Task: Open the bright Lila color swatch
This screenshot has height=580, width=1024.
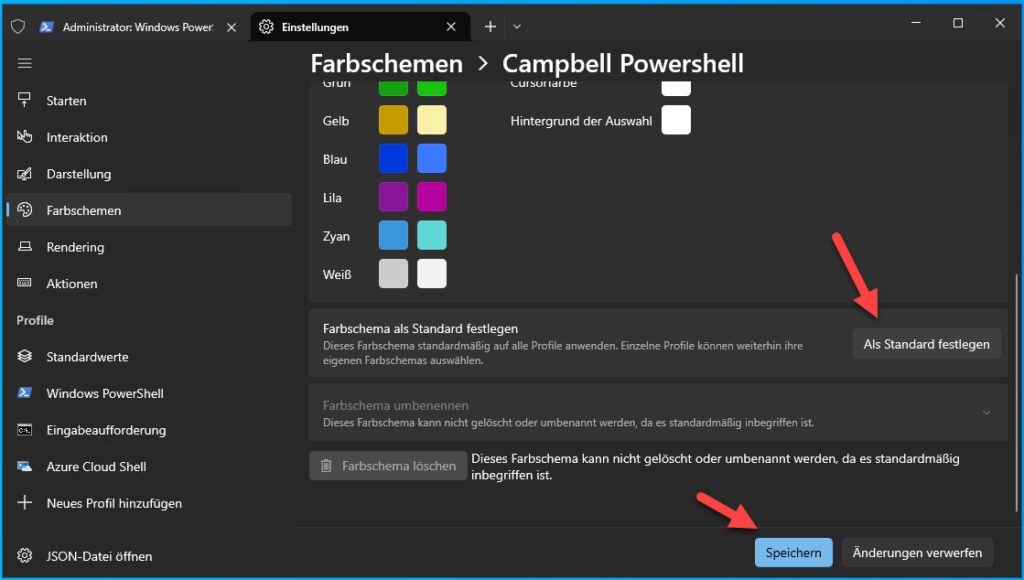Action: click(432, 197)
